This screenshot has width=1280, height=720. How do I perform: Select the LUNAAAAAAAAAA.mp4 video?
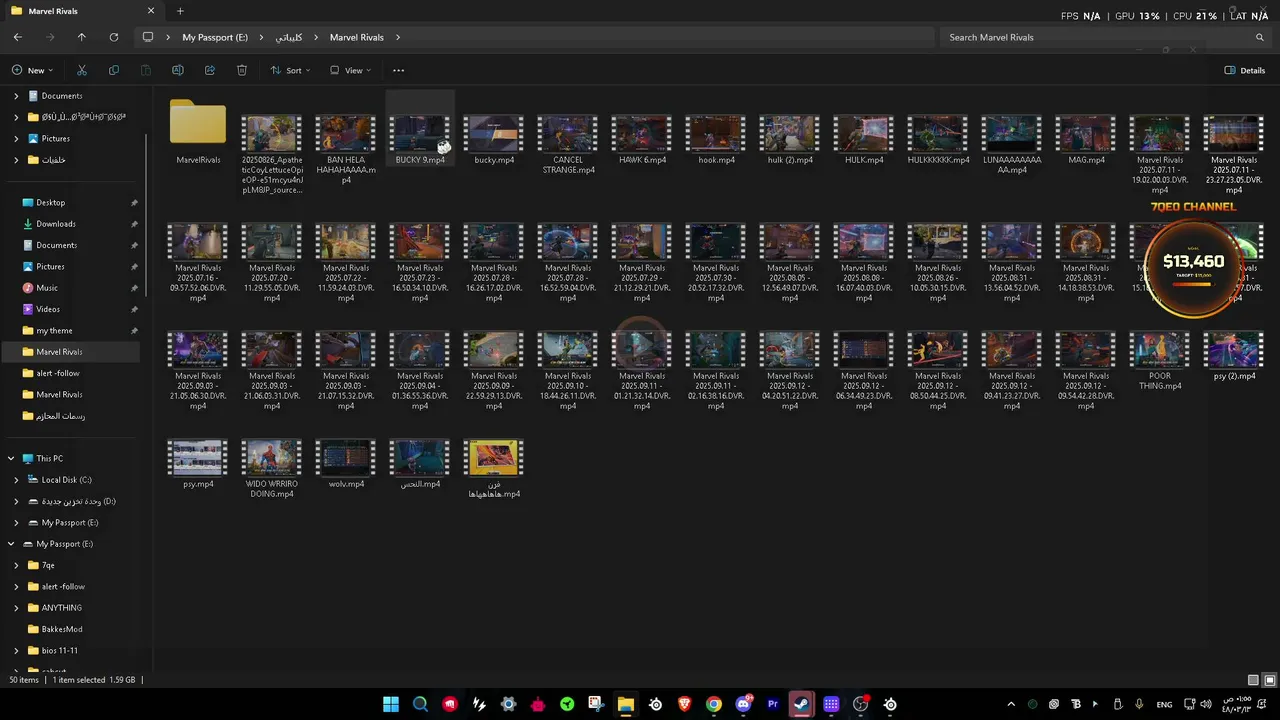click(x=1012, y=142)
